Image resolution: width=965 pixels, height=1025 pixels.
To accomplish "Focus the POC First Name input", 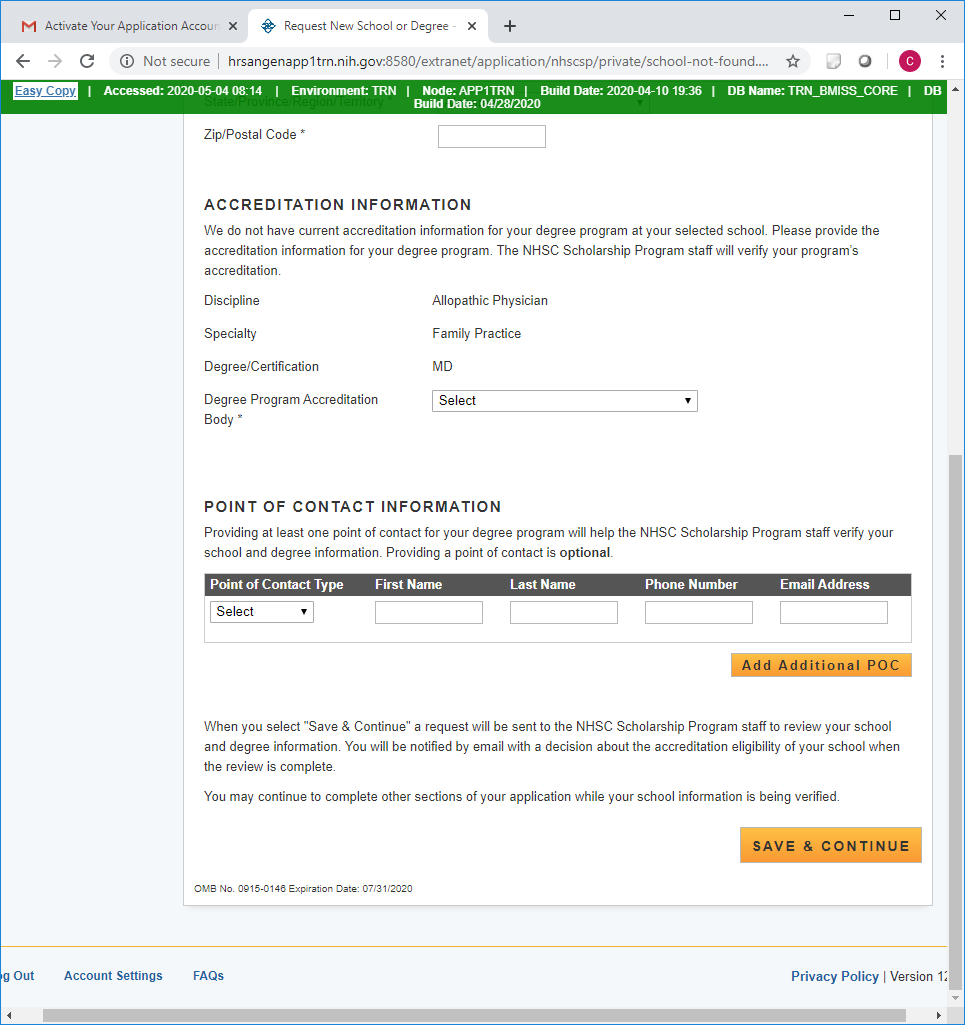I will click(x=428, y=612).
